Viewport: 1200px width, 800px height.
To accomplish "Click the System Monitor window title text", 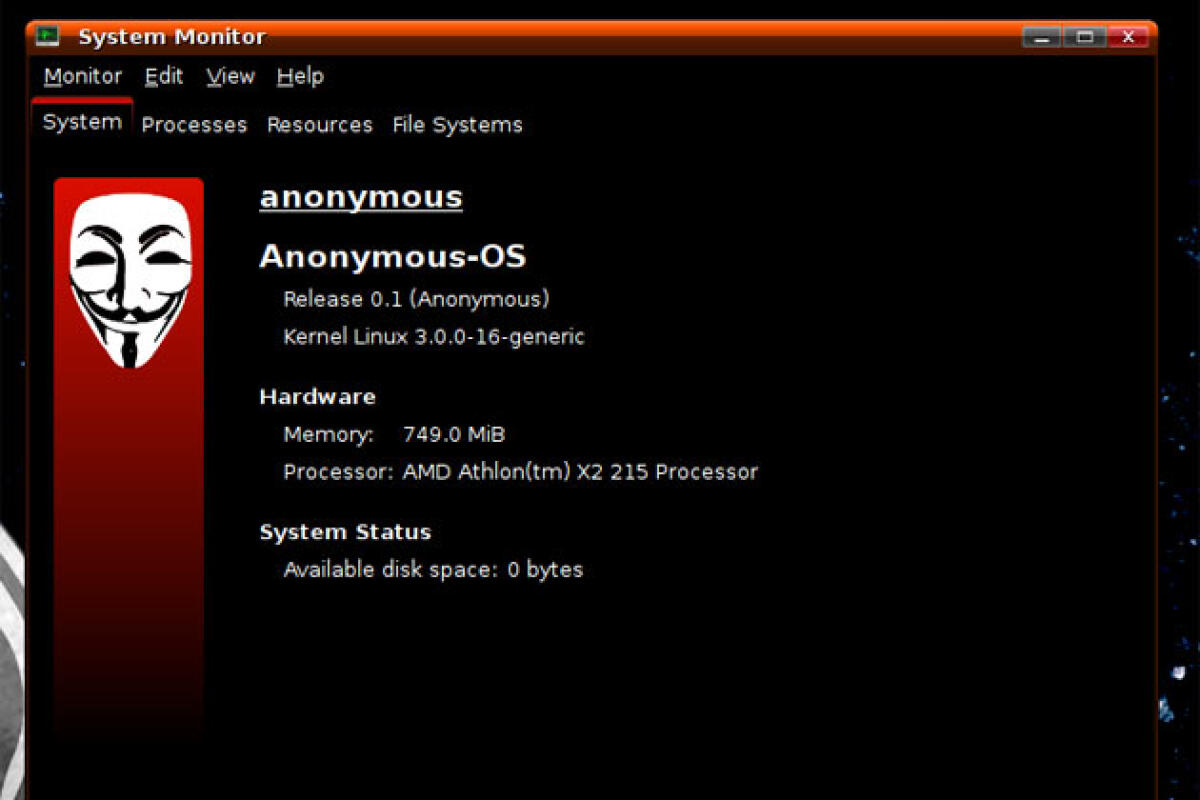I will [172, 37].
